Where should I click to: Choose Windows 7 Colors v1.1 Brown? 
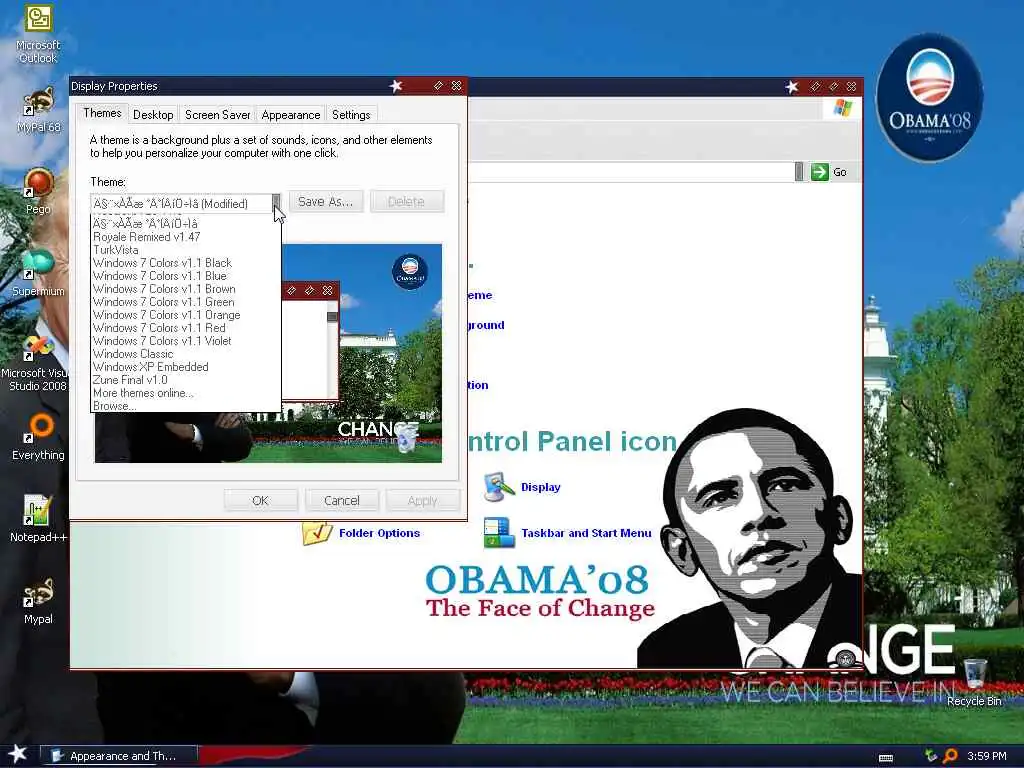click(x=186, y=289)
